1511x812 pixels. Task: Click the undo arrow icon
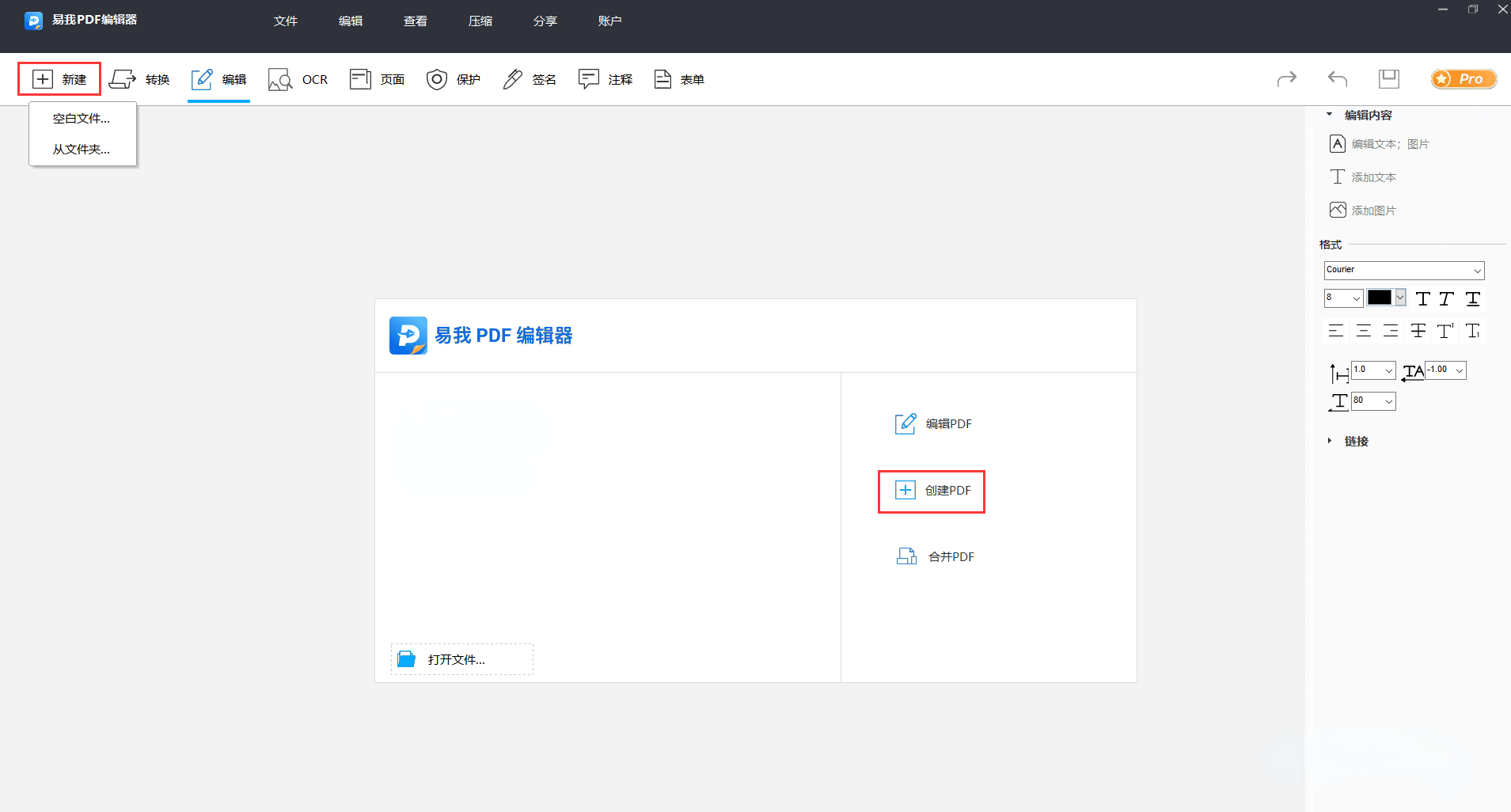pos(1338,78)
